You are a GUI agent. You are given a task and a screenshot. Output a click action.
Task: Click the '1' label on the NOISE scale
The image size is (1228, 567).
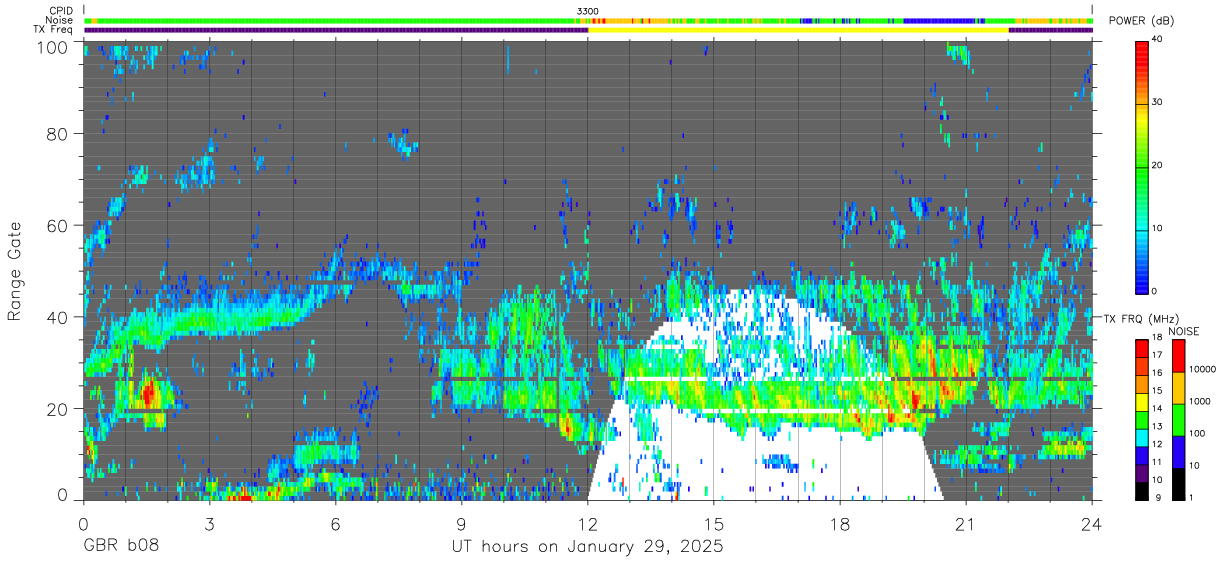click(x=1192, y=497)
